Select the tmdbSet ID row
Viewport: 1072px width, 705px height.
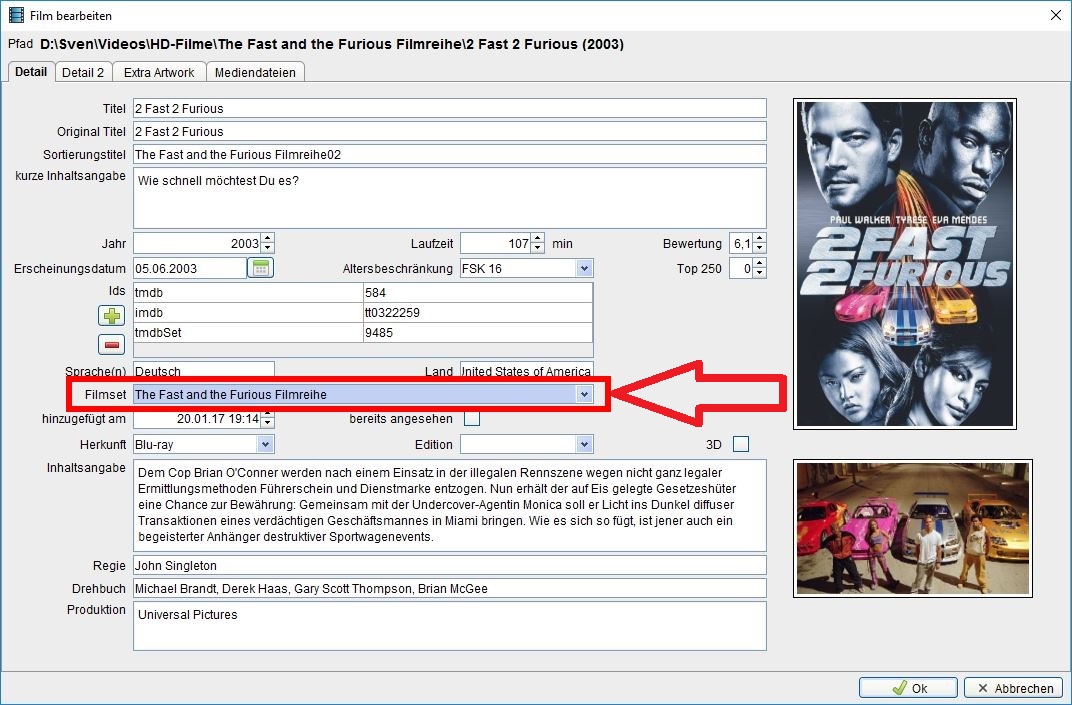[x=363, y=332]
